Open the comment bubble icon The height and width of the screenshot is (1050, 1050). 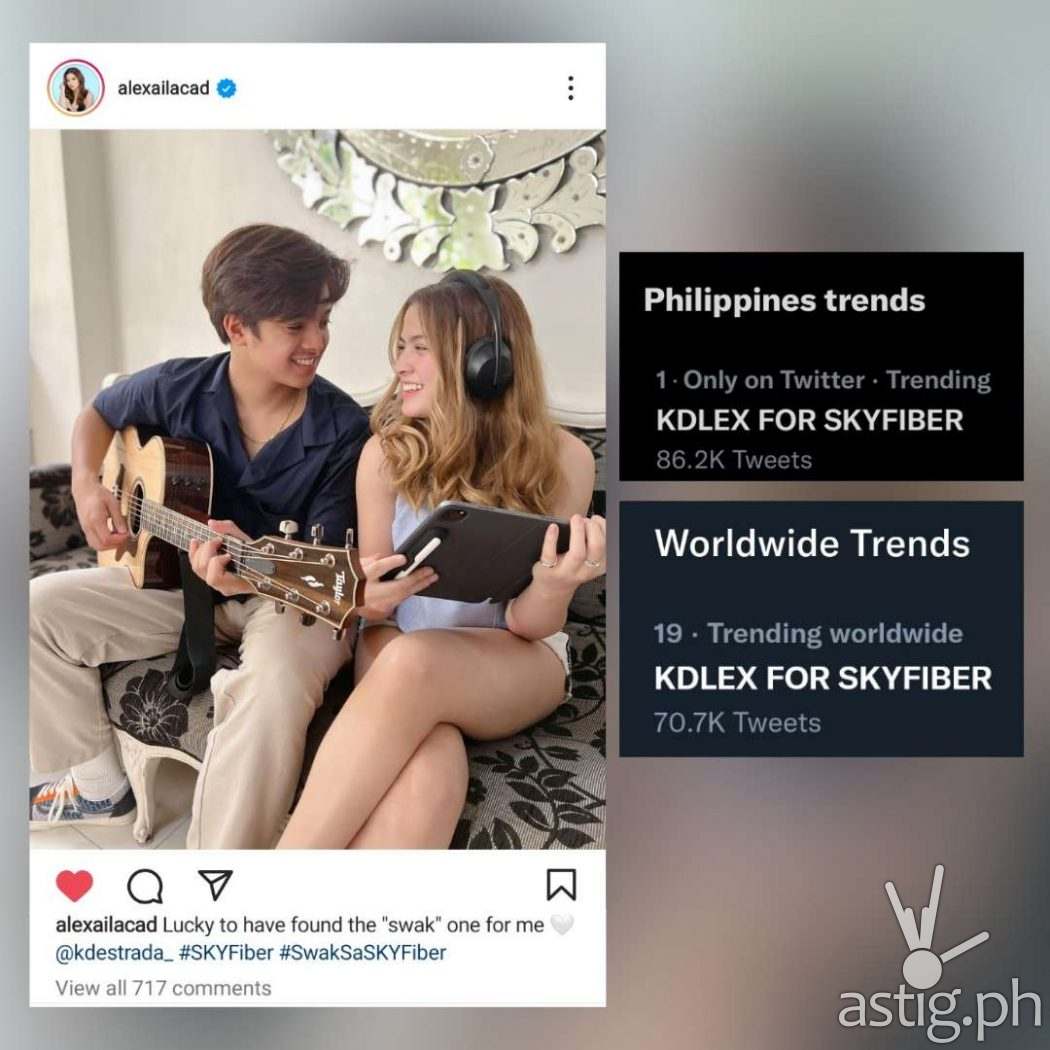[145, 886]
